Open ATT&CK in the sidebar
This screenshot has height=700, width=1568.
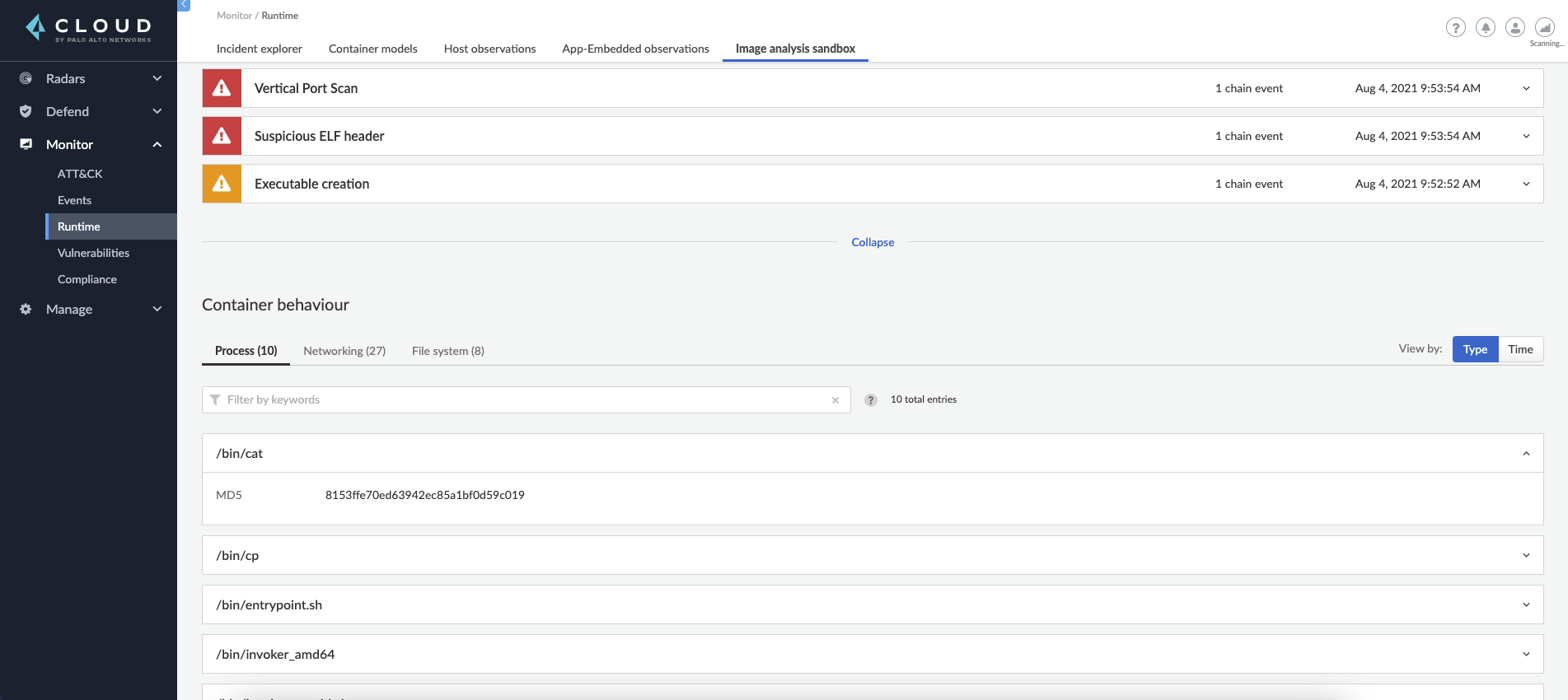click(x=80, y=174)
